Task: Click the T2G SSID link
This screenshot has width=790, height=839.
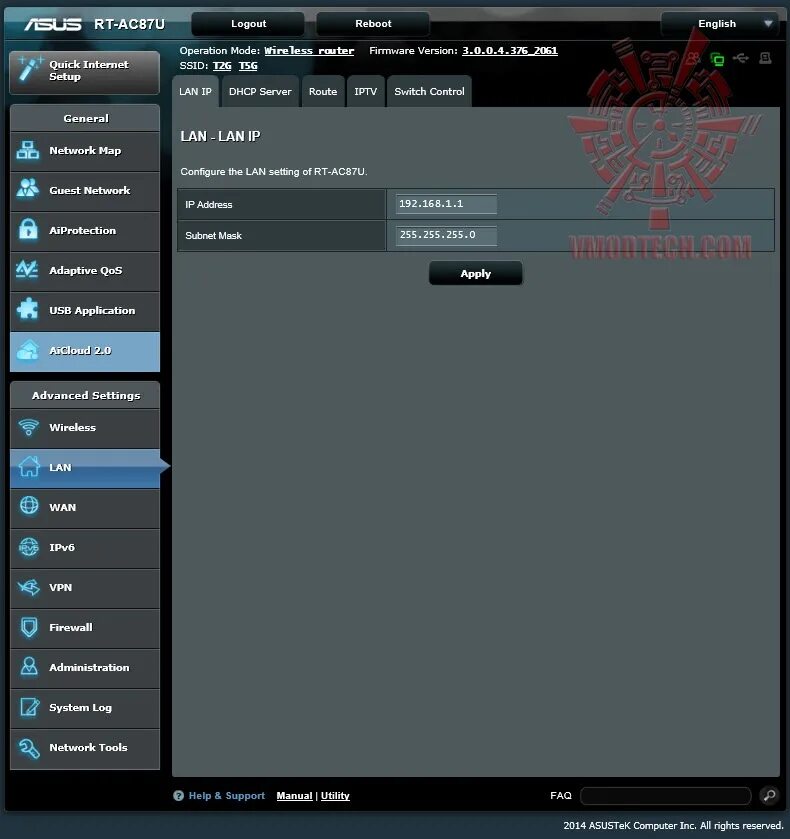Action: point(222,66)
